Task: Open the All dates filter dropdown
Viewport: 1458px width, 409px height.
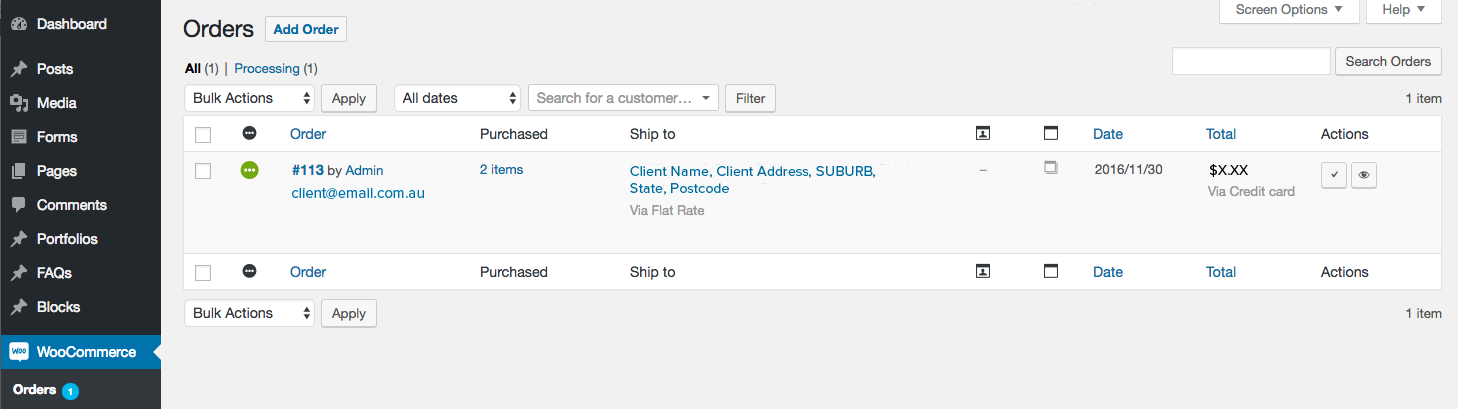Action: click(458, 98)
